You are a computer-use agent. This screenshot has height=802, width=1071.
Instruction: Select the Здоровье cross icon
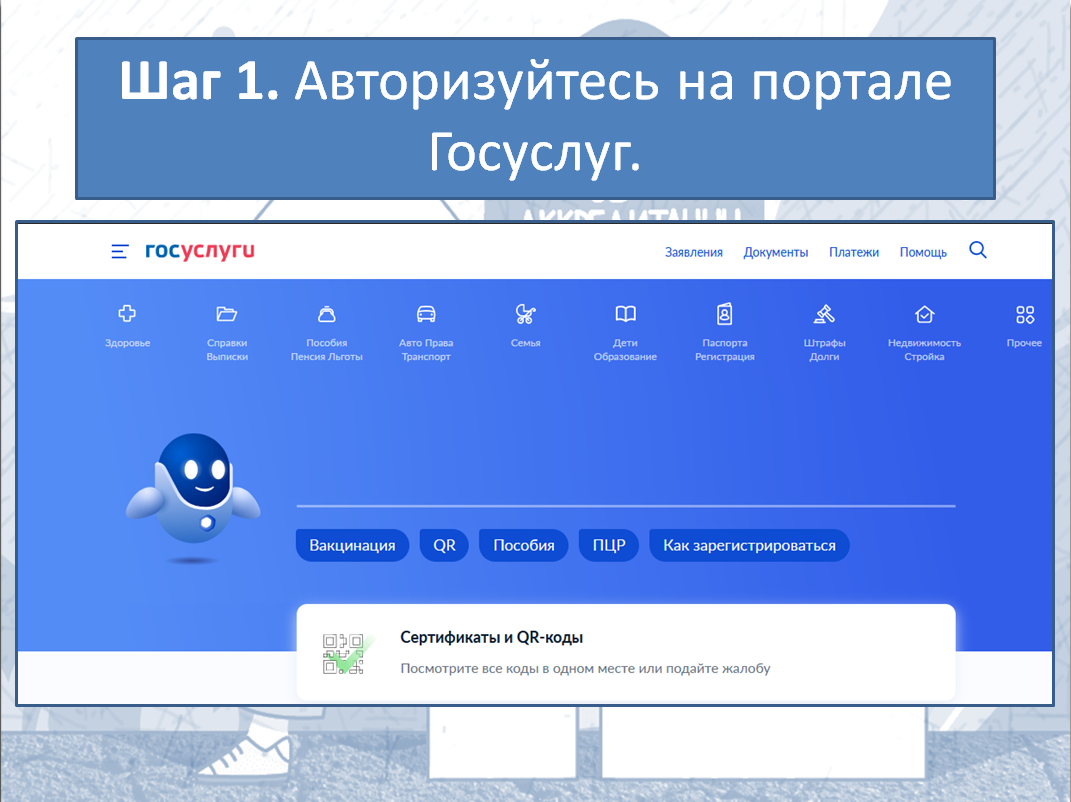(127, 314)
